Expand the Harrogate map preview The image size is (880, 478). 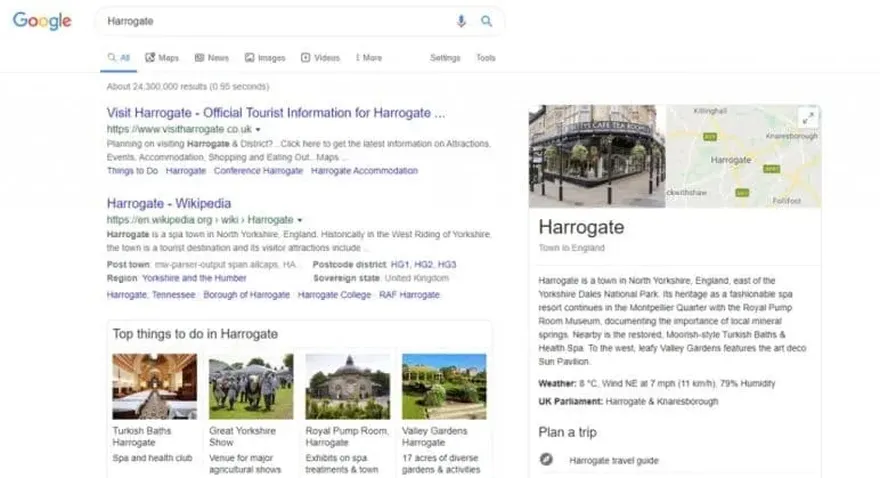(x=808, y=118)
